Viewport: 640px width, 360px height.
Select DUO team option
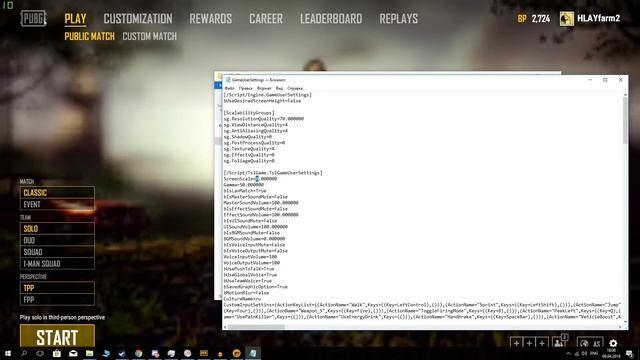[57, 240]
